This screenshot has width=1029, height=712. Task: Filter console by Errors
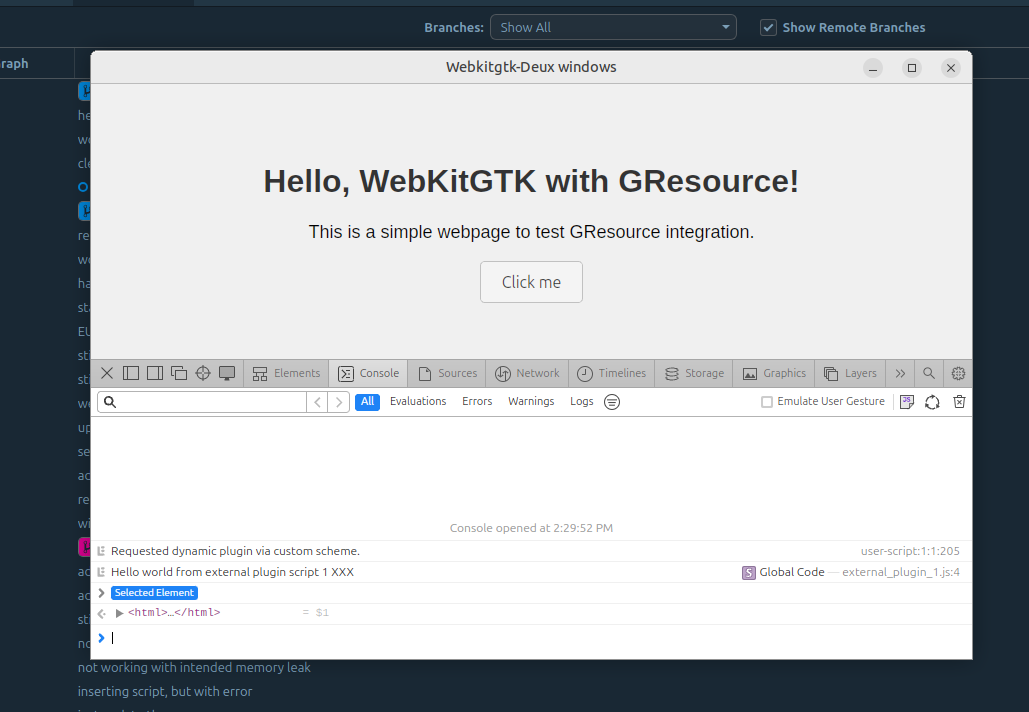pos(477,402)
